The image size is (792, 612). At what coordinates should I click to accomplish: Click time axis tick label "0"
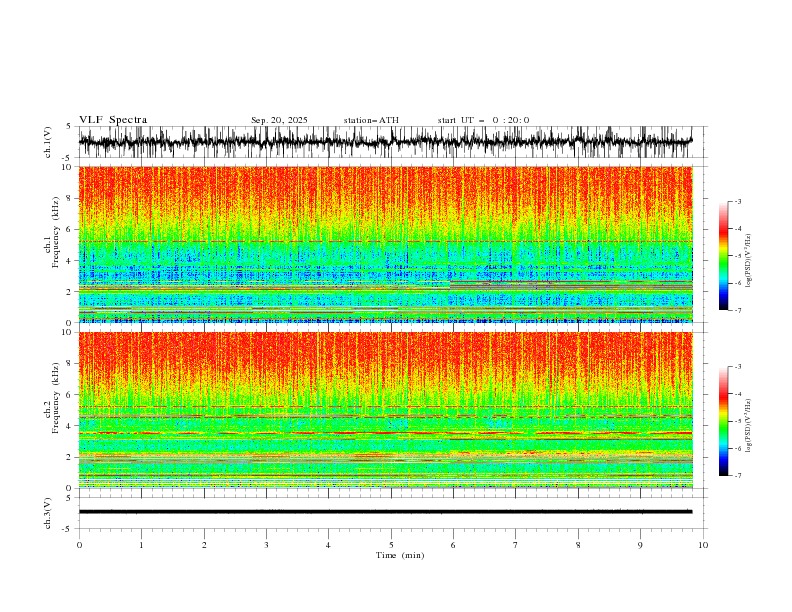tap(79, 545)
